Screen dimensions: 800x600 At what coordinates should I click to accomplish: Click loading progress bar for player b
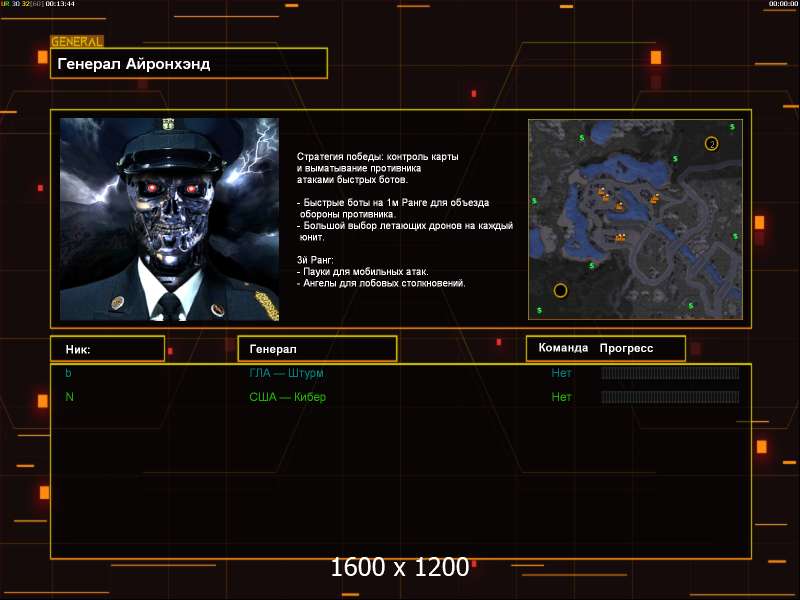click(670, 373)
